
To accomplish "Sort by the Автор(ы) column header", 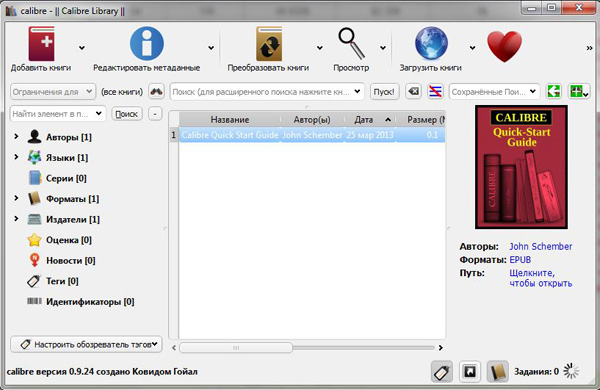I will pyautogui.click(x=312, y=120).
